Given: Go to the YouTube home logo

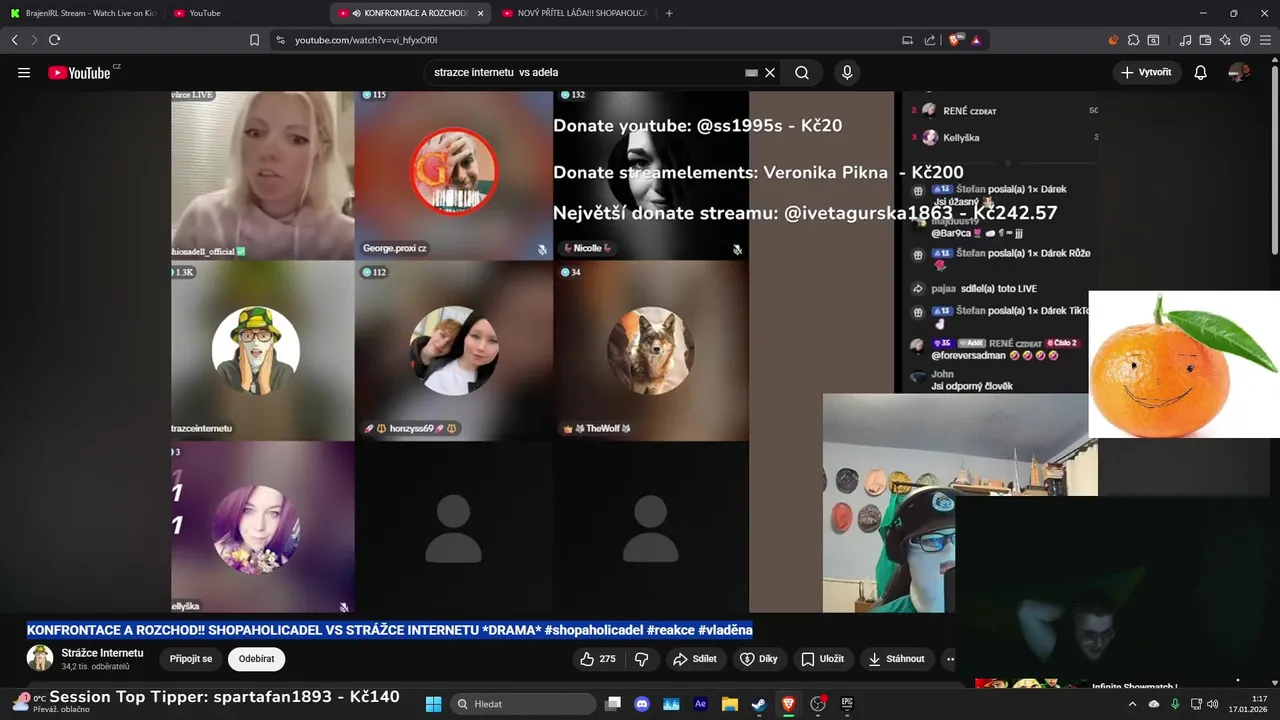Looking at the screenshot, I should pyautogui.click(x=82, y=72).
